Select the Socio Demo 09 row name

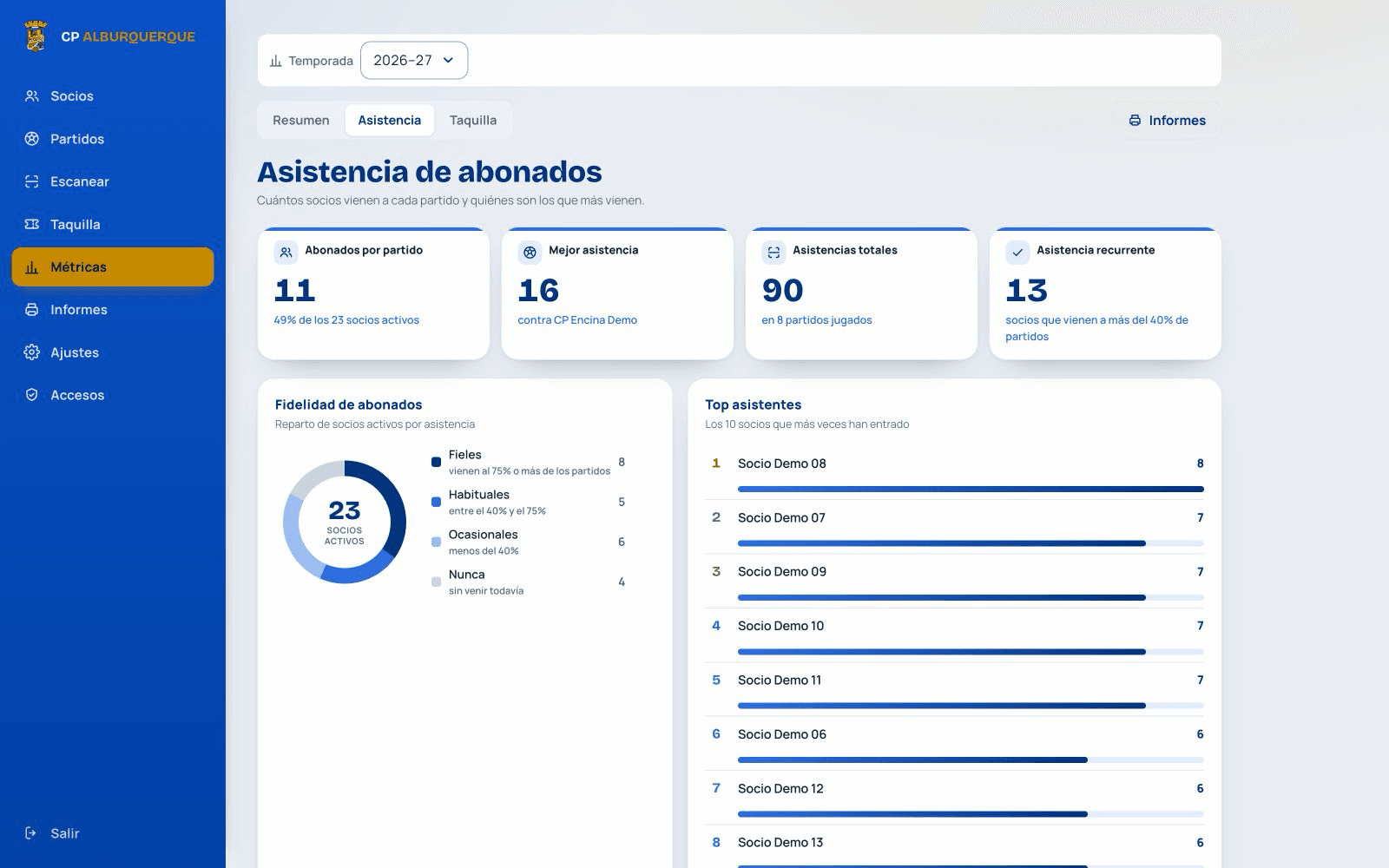click(x=782, y=572)
